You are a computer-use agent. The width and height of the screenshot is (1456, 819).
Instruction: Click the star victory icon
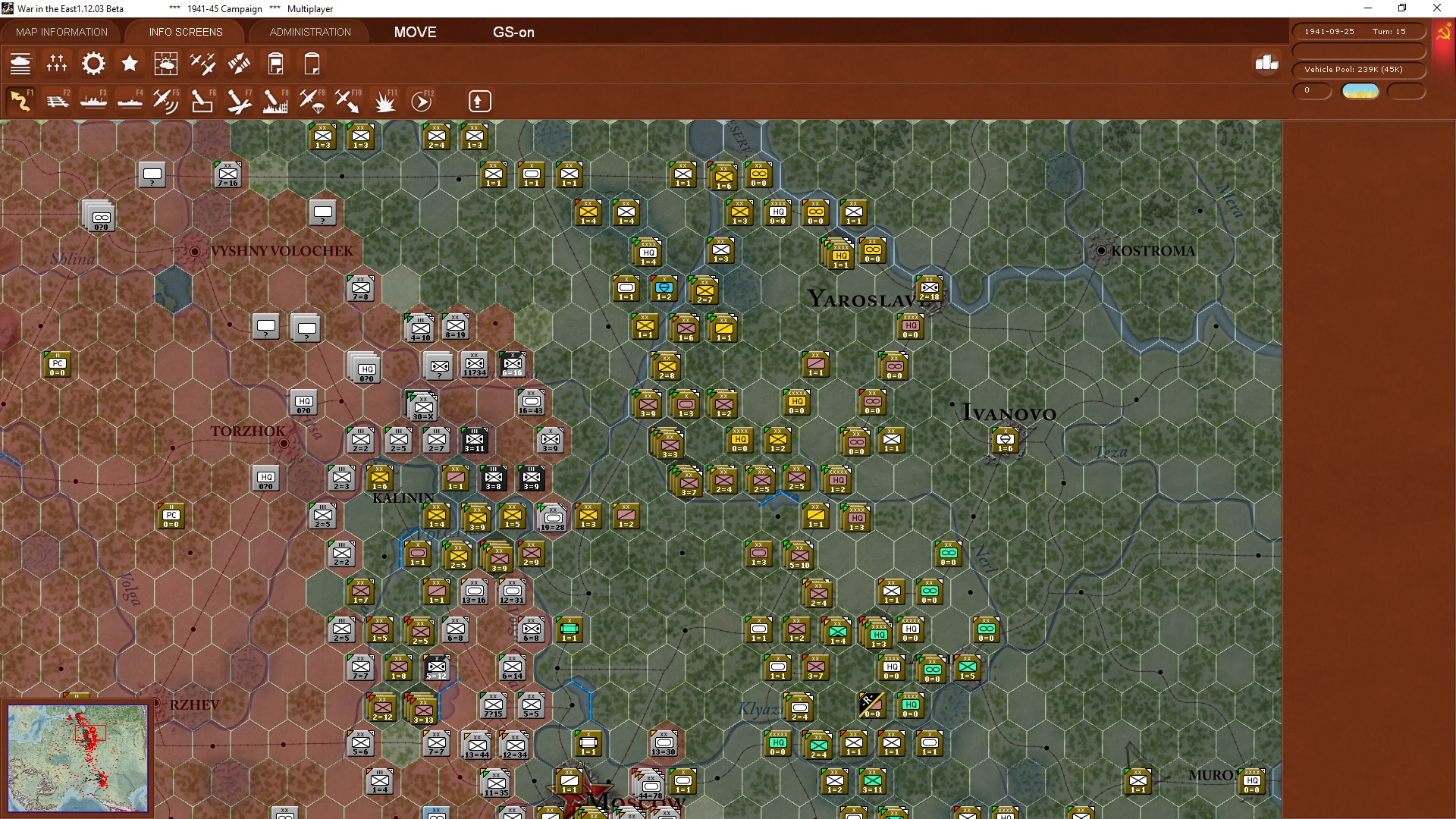[x=130, y=64]
